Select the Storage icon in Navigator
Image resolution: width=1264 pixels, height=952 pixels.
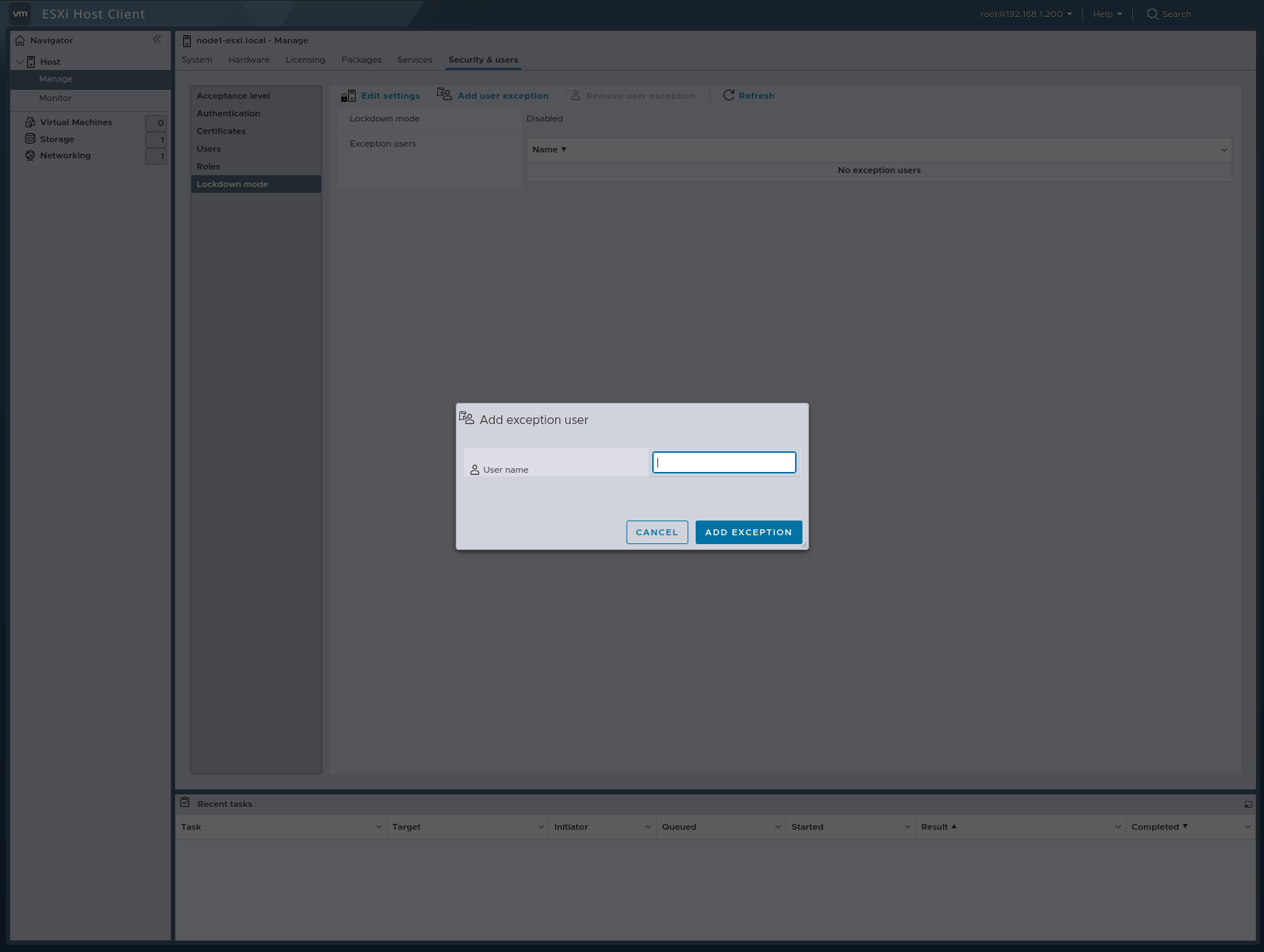[x=30, y=138]
